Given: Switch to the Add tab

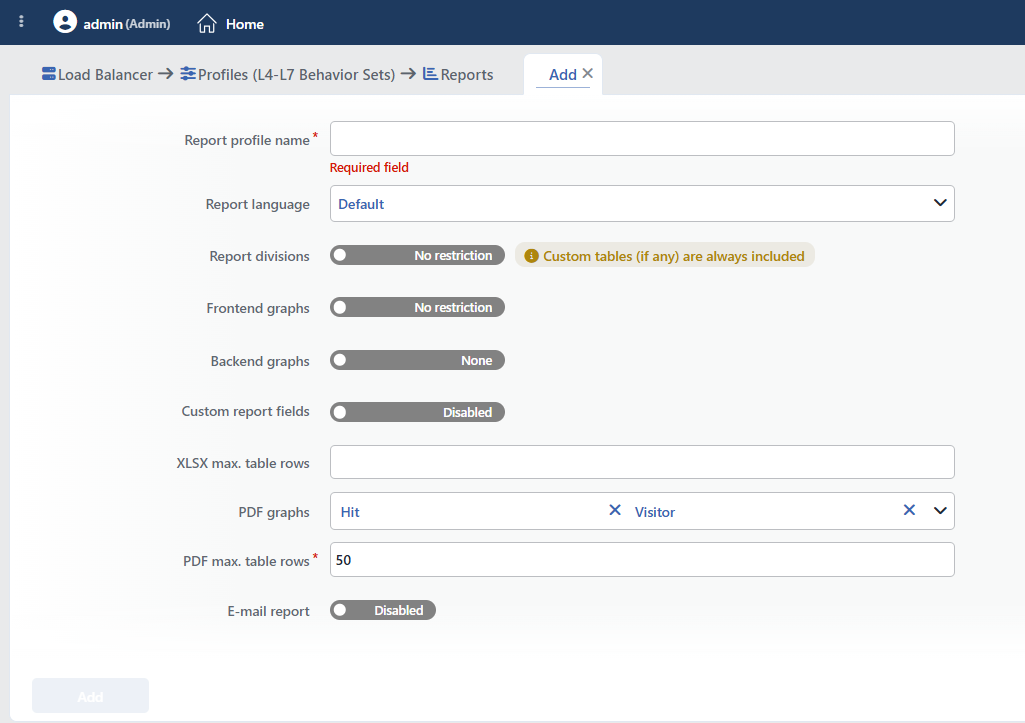Looking at the screenshot, I should [562, 75].
